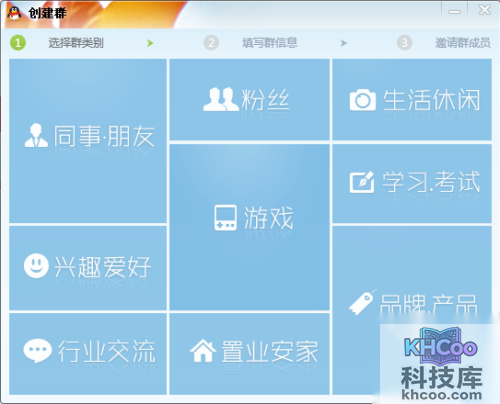Viewport: 500px width, 404px height.
Task: Minimize the 创建群 window
Action: point(454,11)
